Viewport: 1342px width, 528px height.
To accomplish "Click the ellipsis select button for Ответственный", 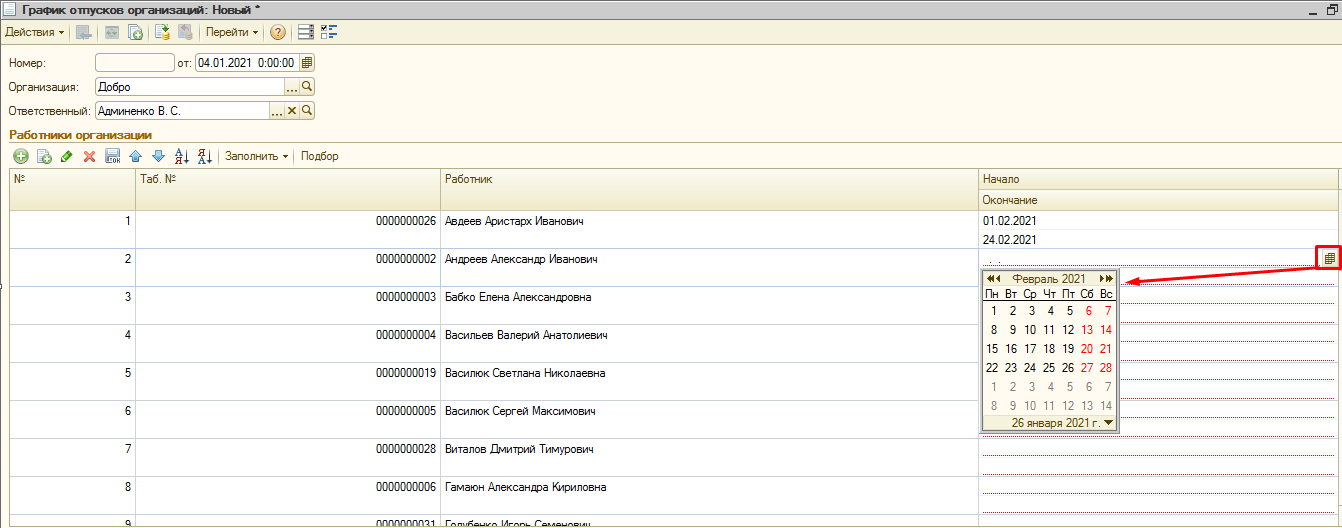I will [277, 111].
